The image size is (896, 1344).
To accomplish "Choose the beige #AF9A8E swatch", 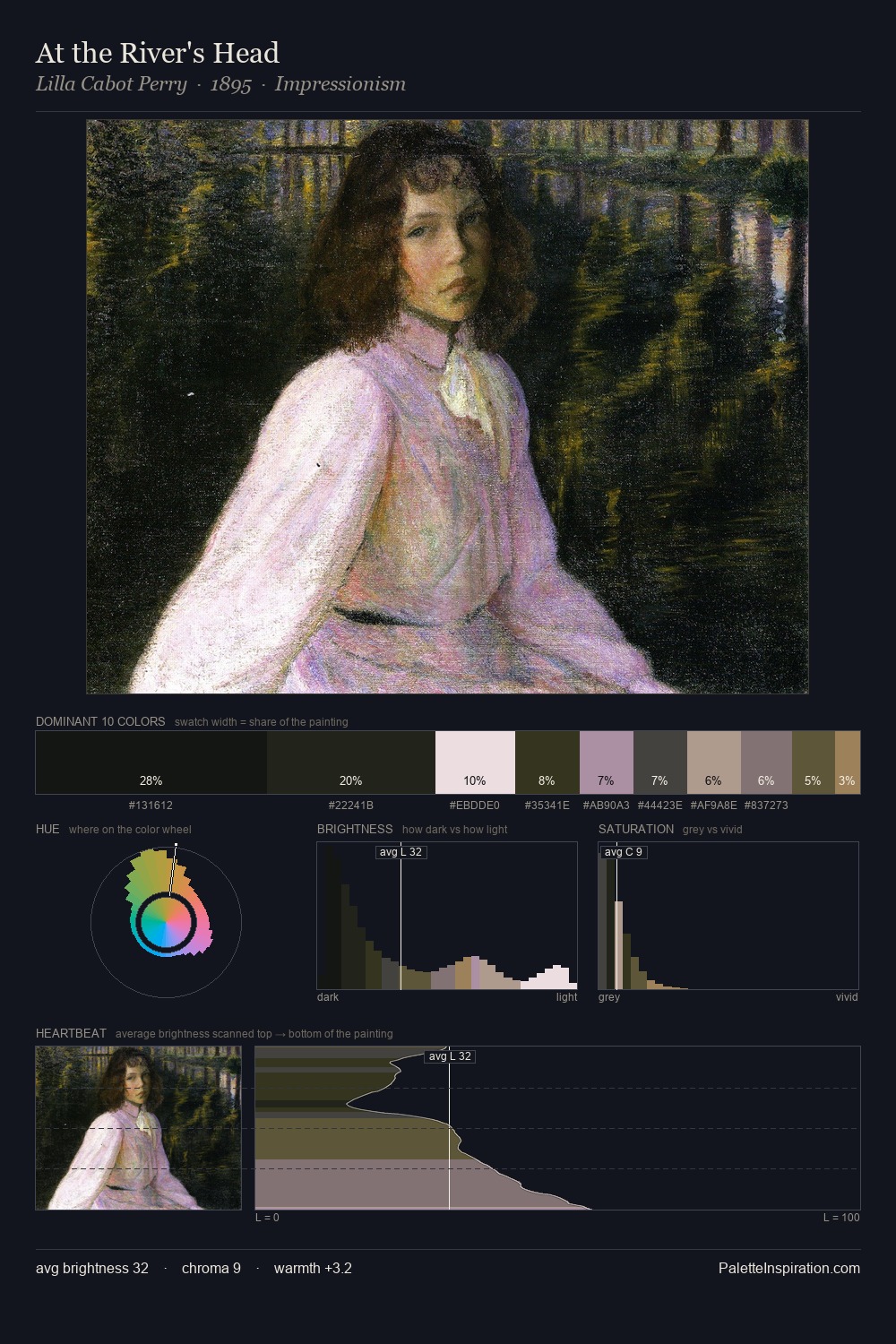I will 714,762.
